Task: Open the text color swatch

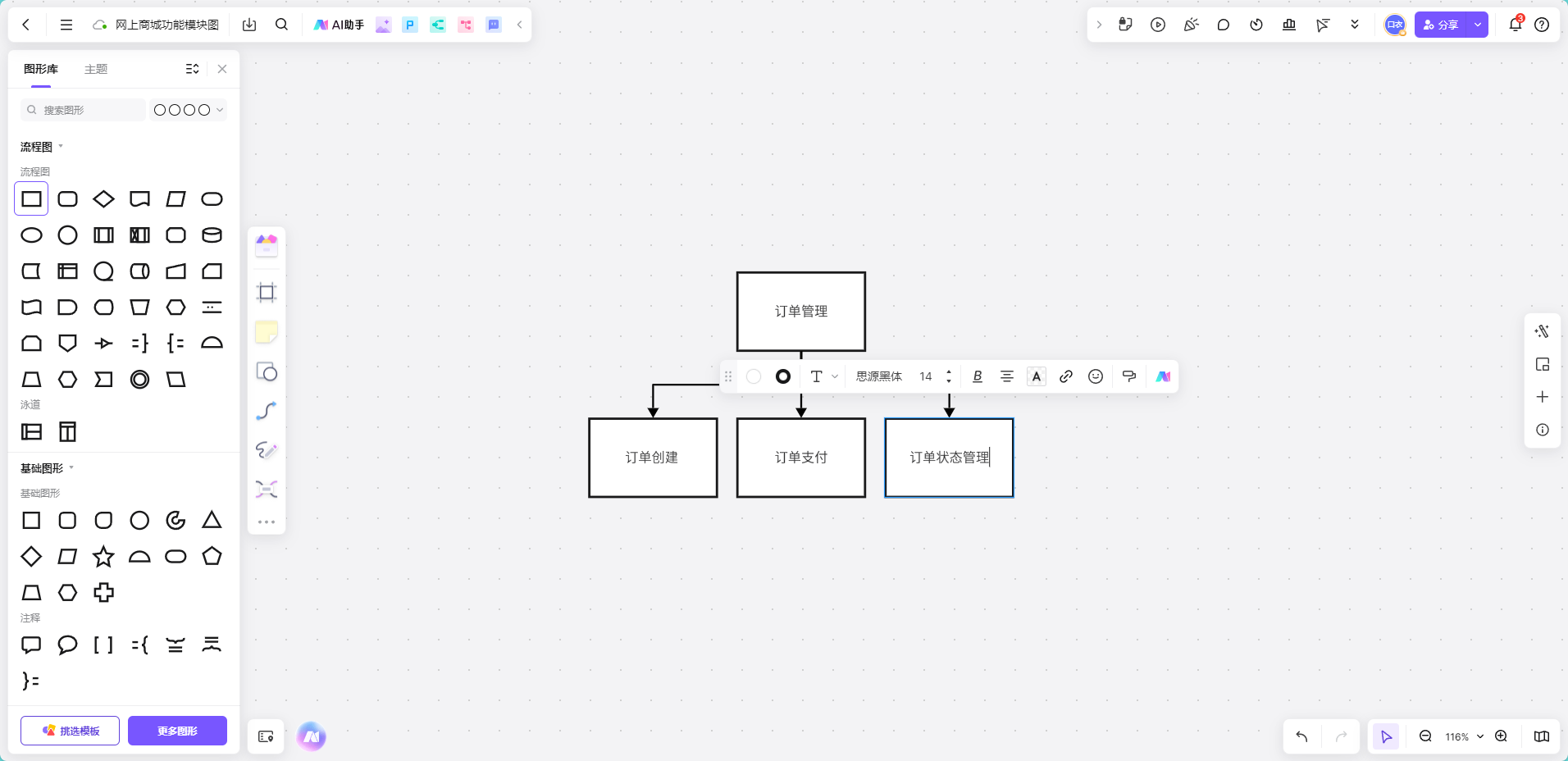Action: 1037,376
